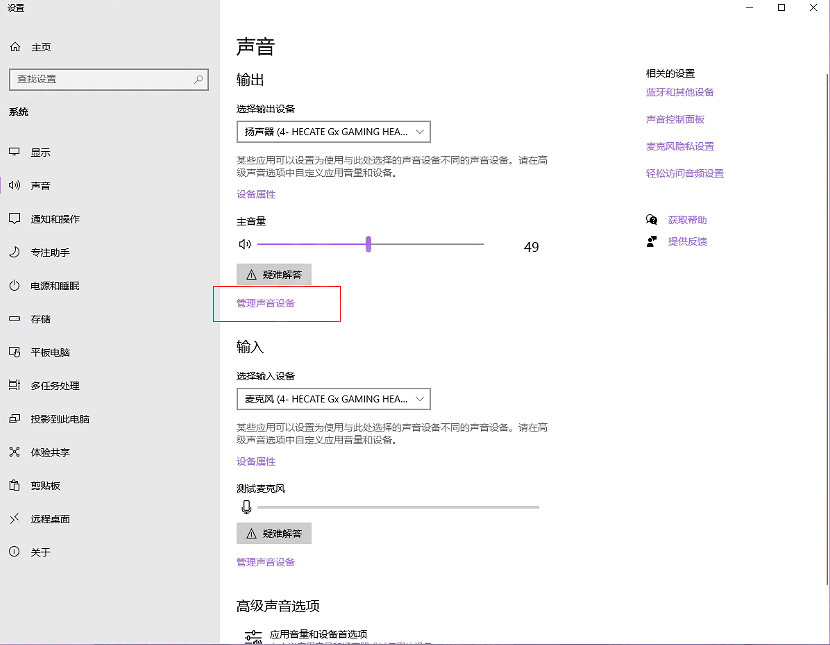Run 疑难解答 troubleshooter for output
The height and width of the screenshot is (645, 830).
tap(273, 273)
